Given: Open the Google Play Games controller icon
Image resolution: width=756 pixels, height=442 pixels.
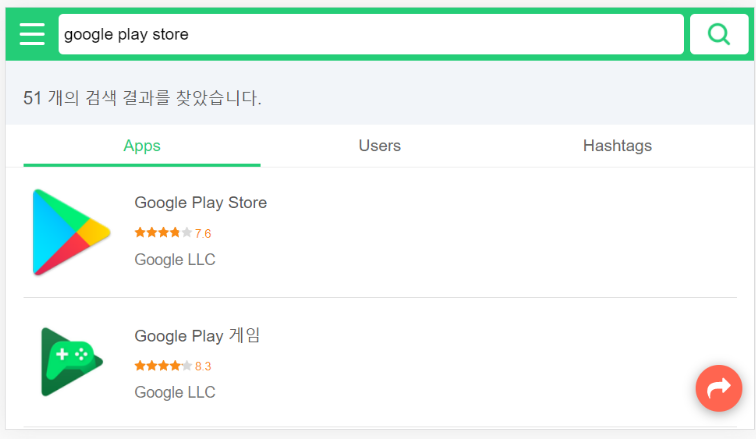Looking at the screenshot, I should click(71, 362).
